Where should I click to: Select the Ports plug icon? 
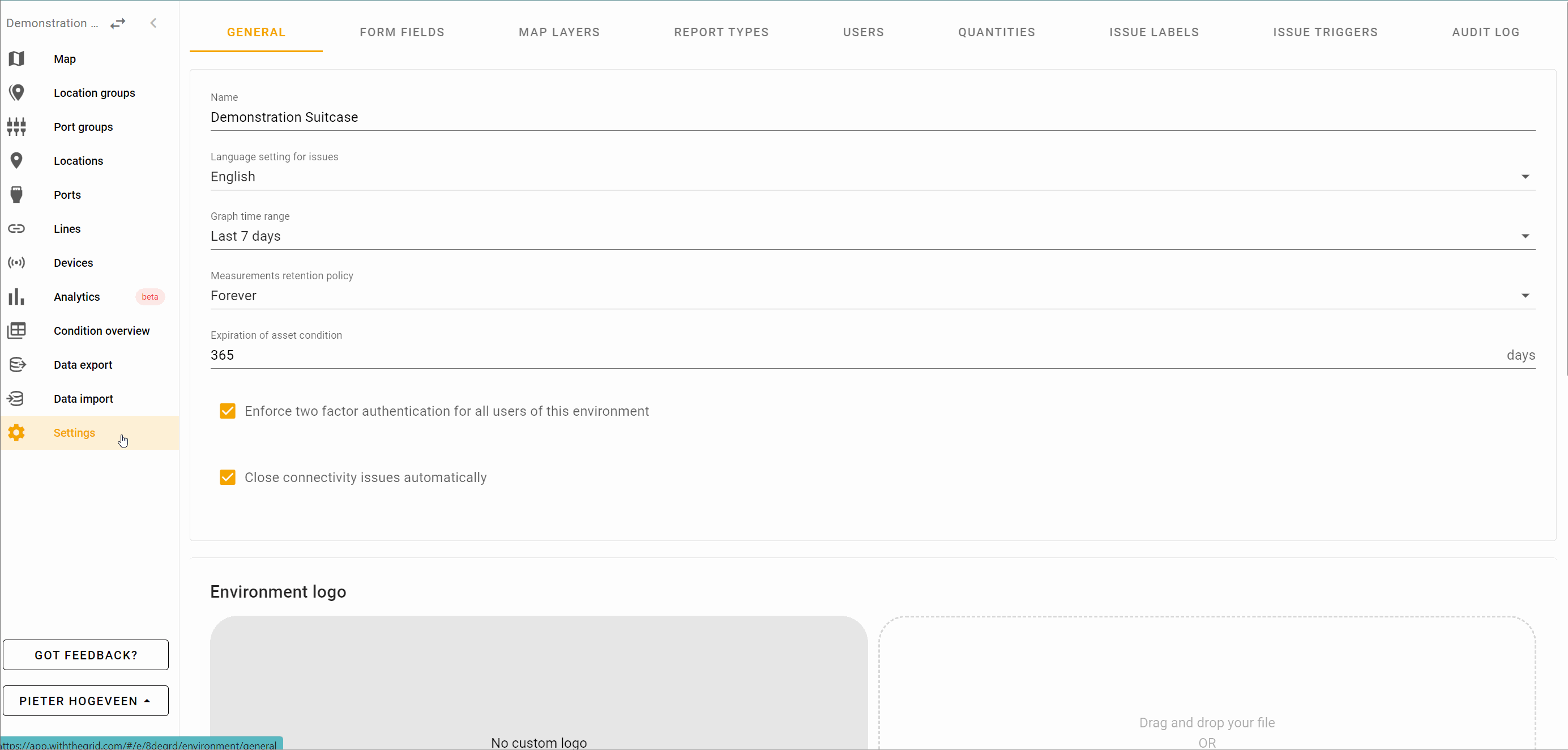16,195
